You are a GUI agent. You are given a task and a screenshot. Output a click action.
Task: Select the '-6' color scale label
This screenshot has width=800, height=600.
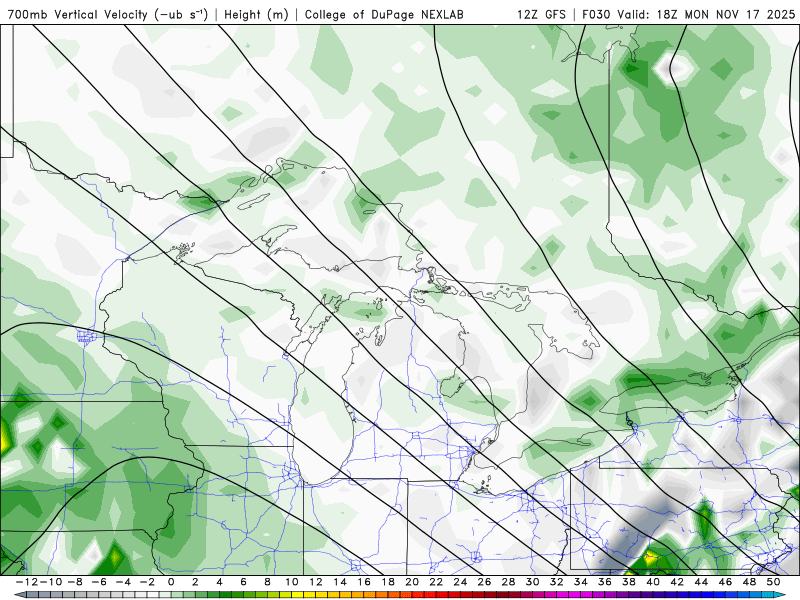(x=99, y=582)
